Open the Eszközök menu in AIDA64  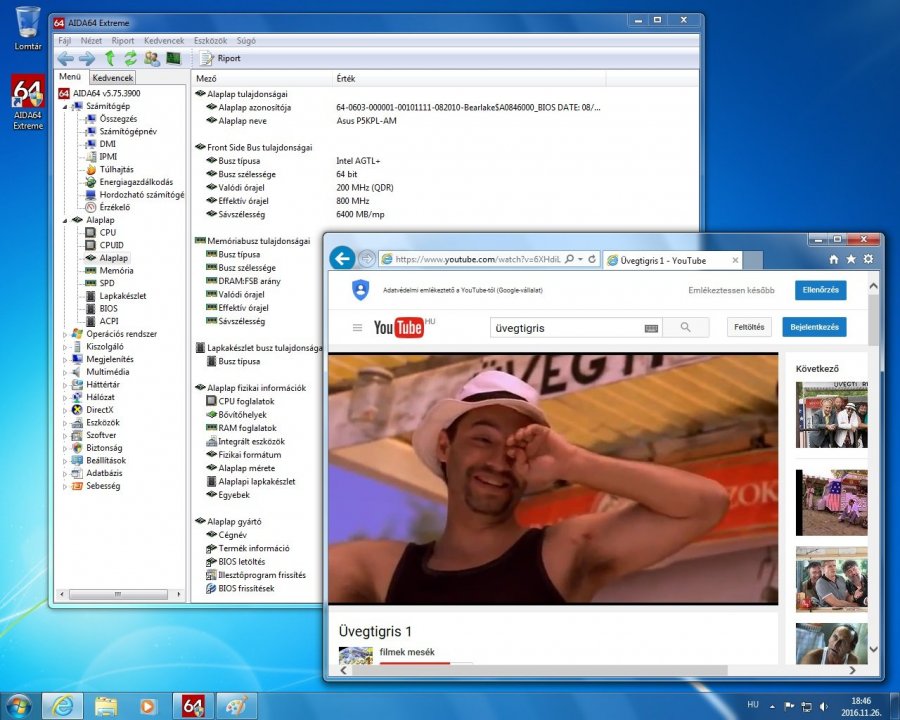coord(211,41)
